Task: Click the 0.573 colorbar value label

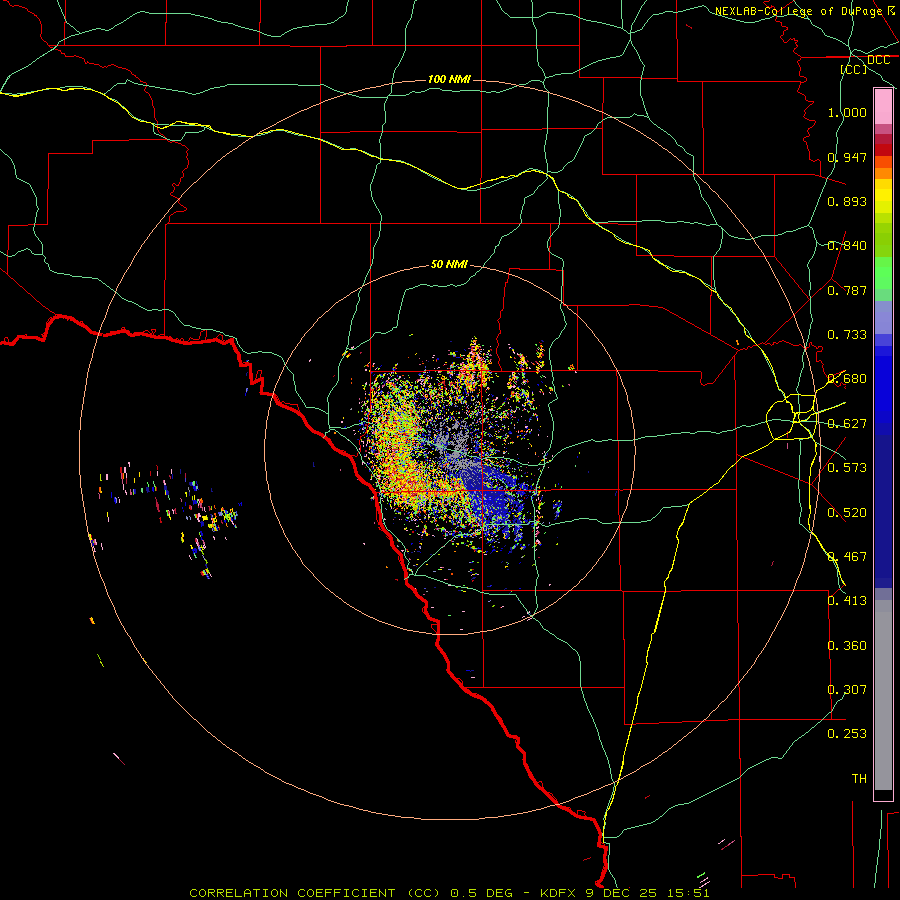Action: click(x=847, y=468)
